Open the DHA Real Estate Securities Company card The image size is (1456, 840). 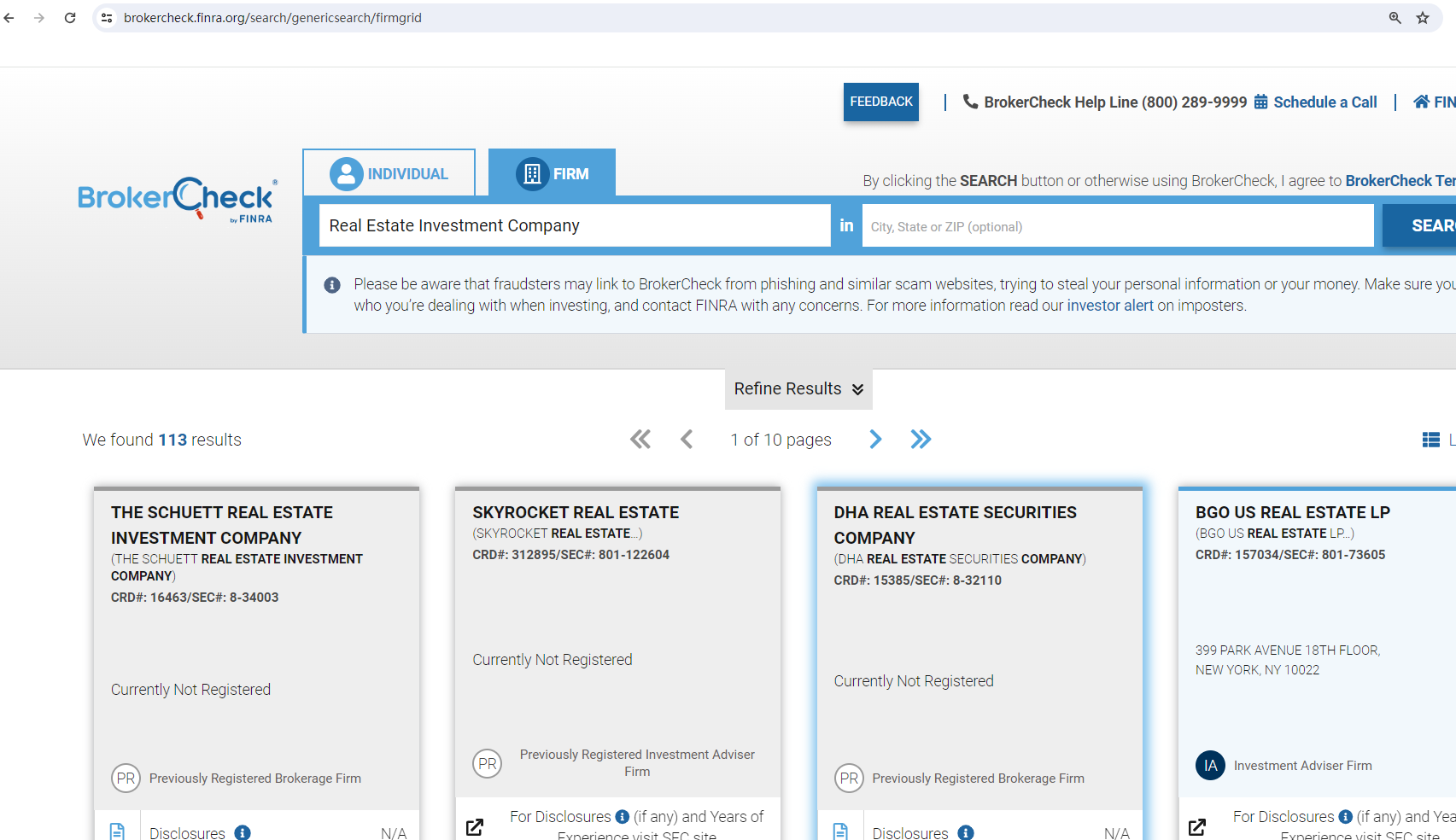pyautogui.click(x=955, y=524)
